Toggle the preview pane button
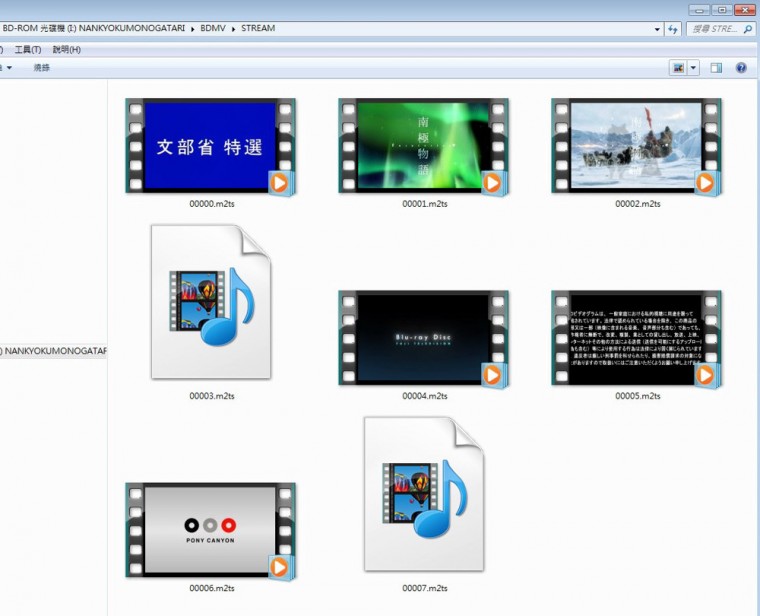 [x=716, y=68]
